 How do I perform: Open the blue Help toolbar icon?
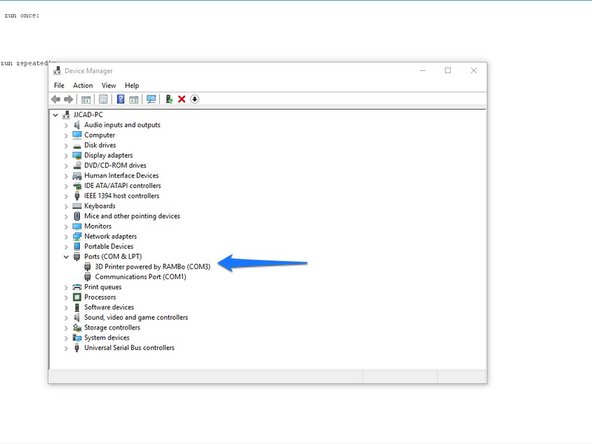pos(120,99)
